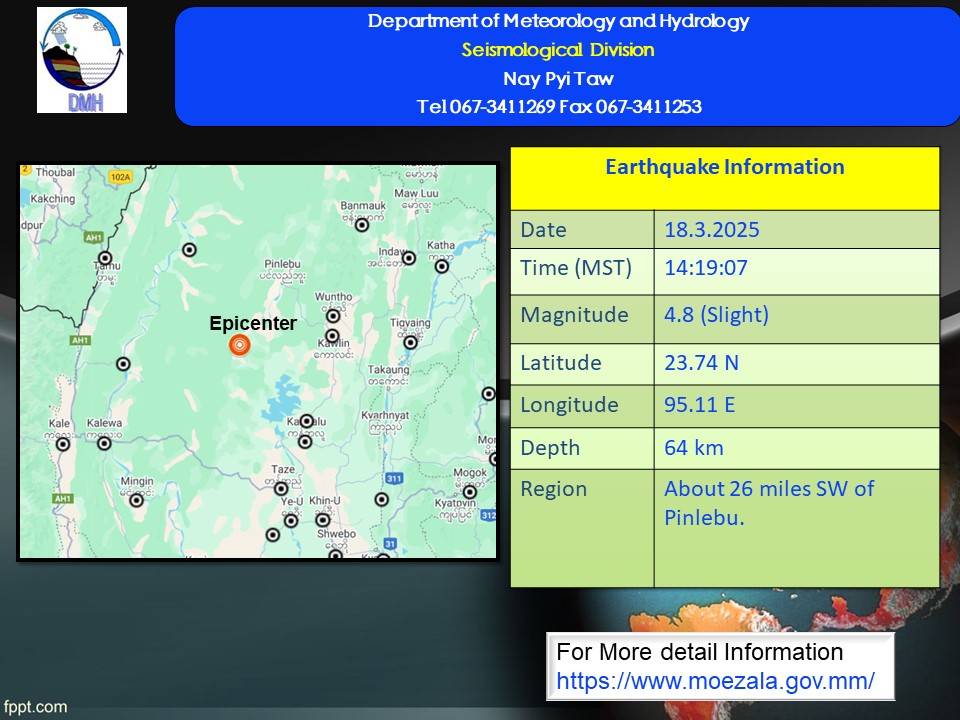This screenshot has height=720, width=960.
Task: Click the Indaw town marker
Action: pos(409,258)
